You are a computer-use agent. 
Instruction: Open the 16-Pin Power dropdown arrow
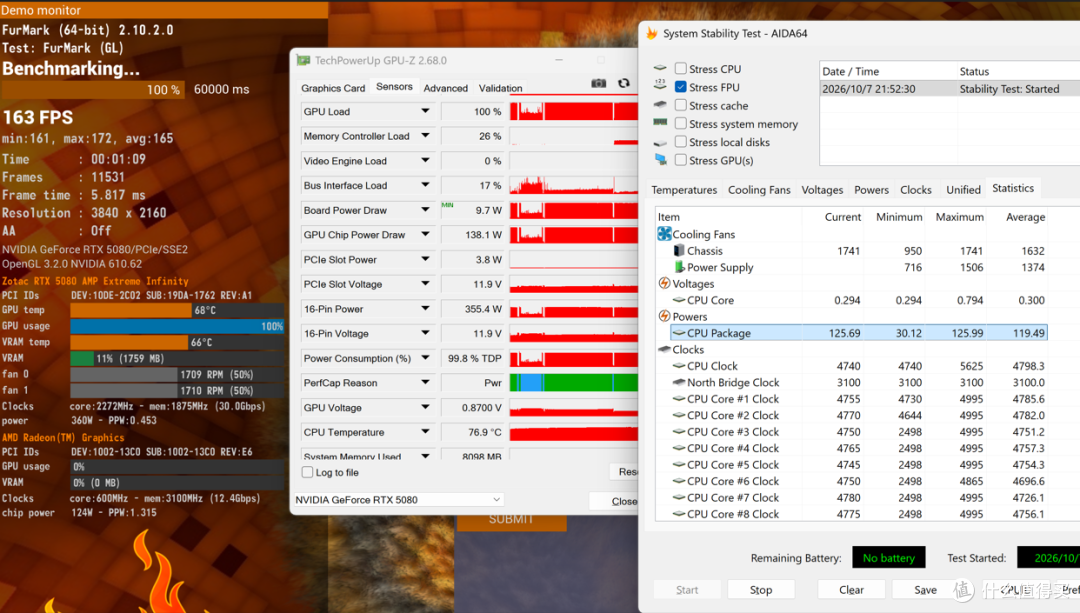pos(425,309)
